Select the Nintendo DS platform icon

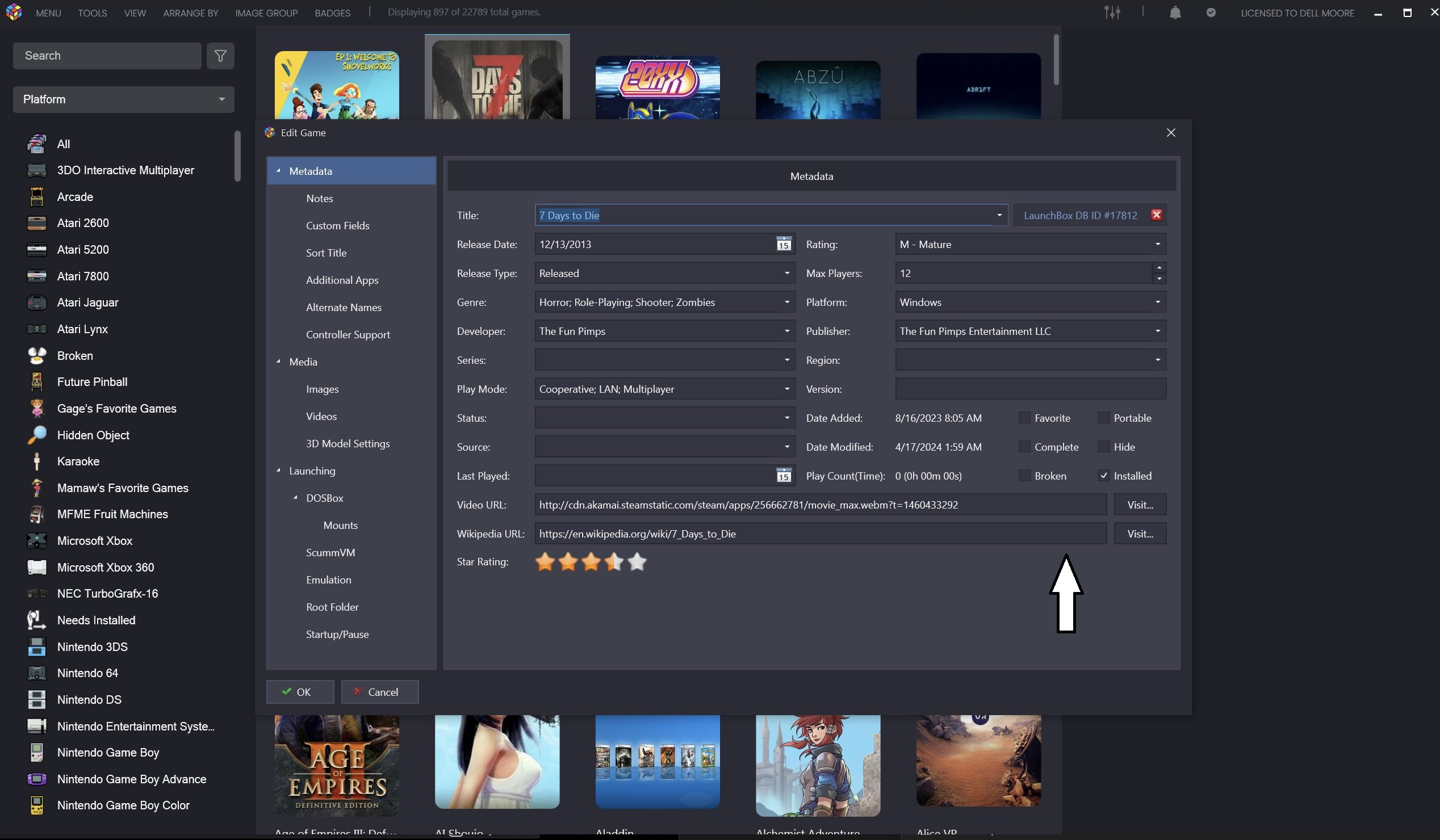pyautogui.click(x=36, y=699)
